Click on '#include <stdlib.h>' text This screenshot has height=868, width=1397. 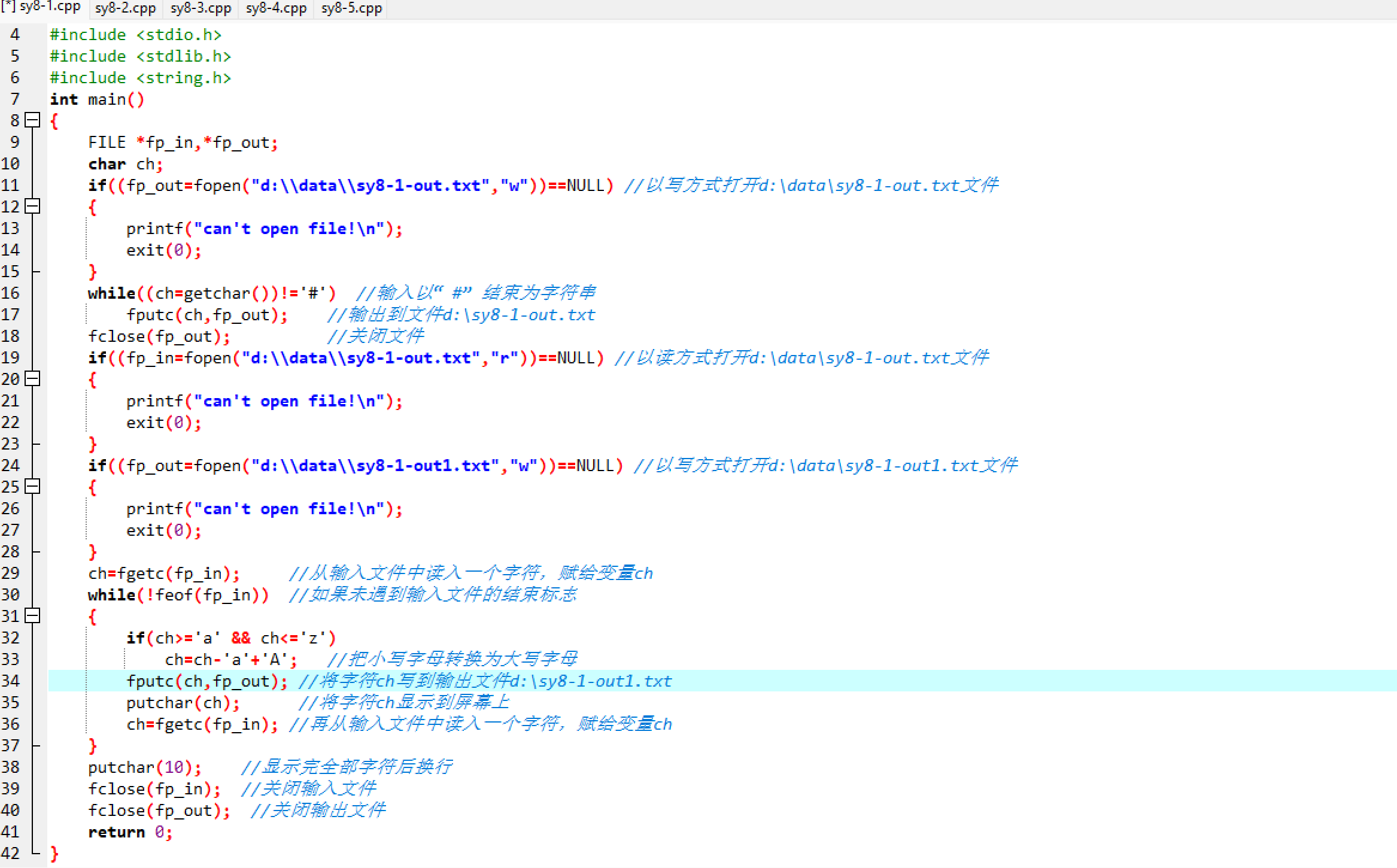point(141,56)
